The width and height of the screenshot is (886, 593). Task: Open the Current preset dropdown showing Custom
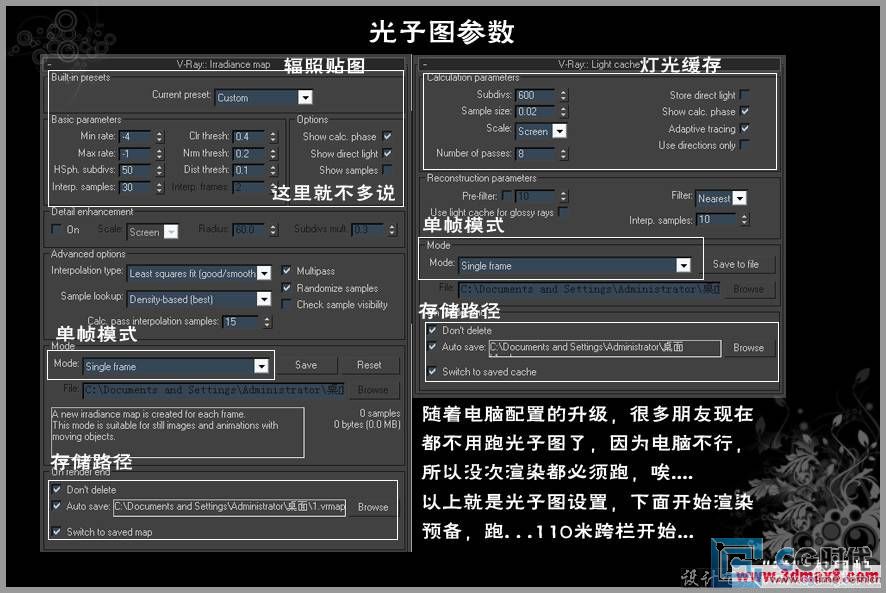[x=264, y=97]
